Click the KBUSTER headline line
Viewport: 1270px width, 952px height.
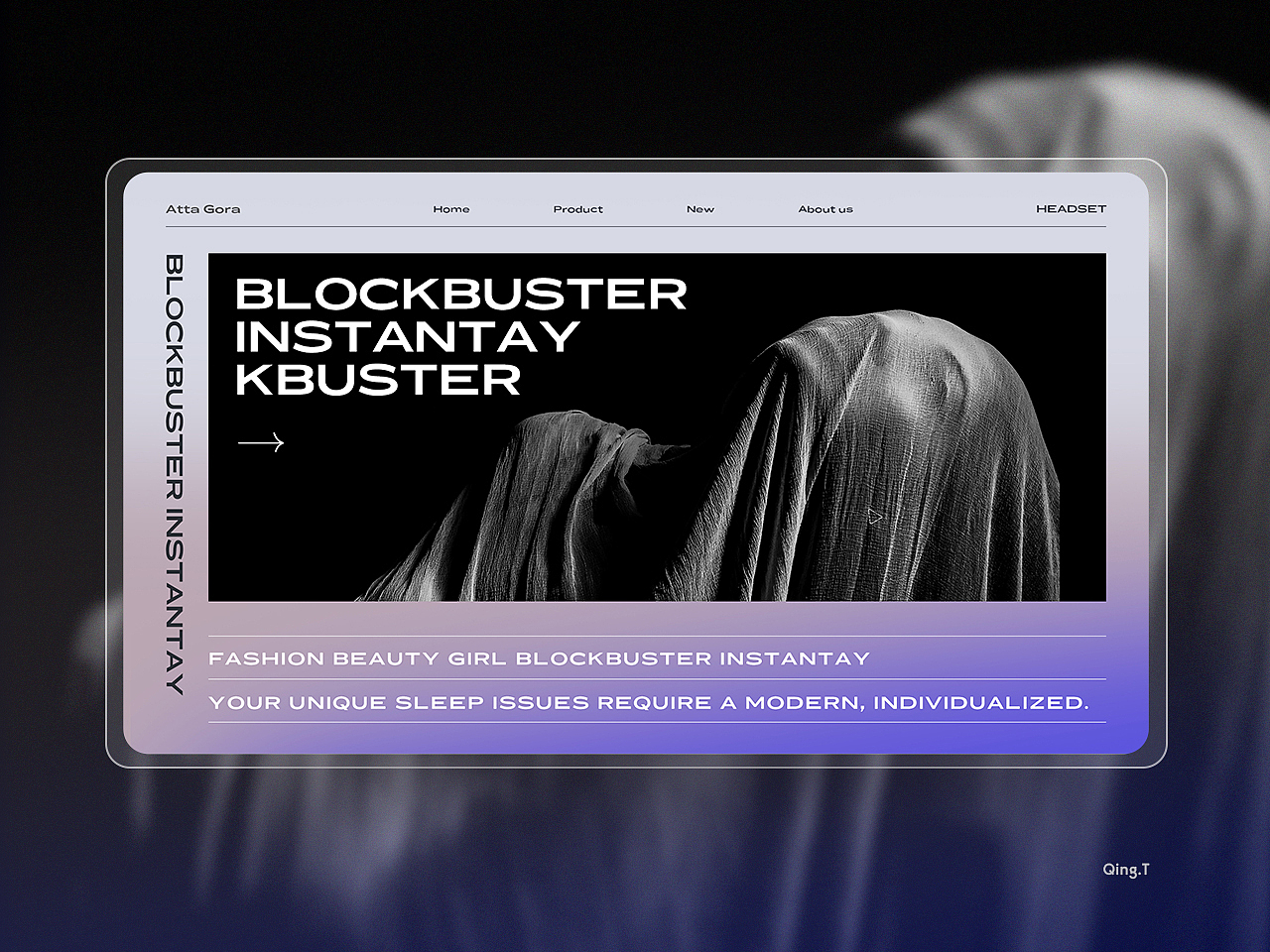[x=378, y=380]
